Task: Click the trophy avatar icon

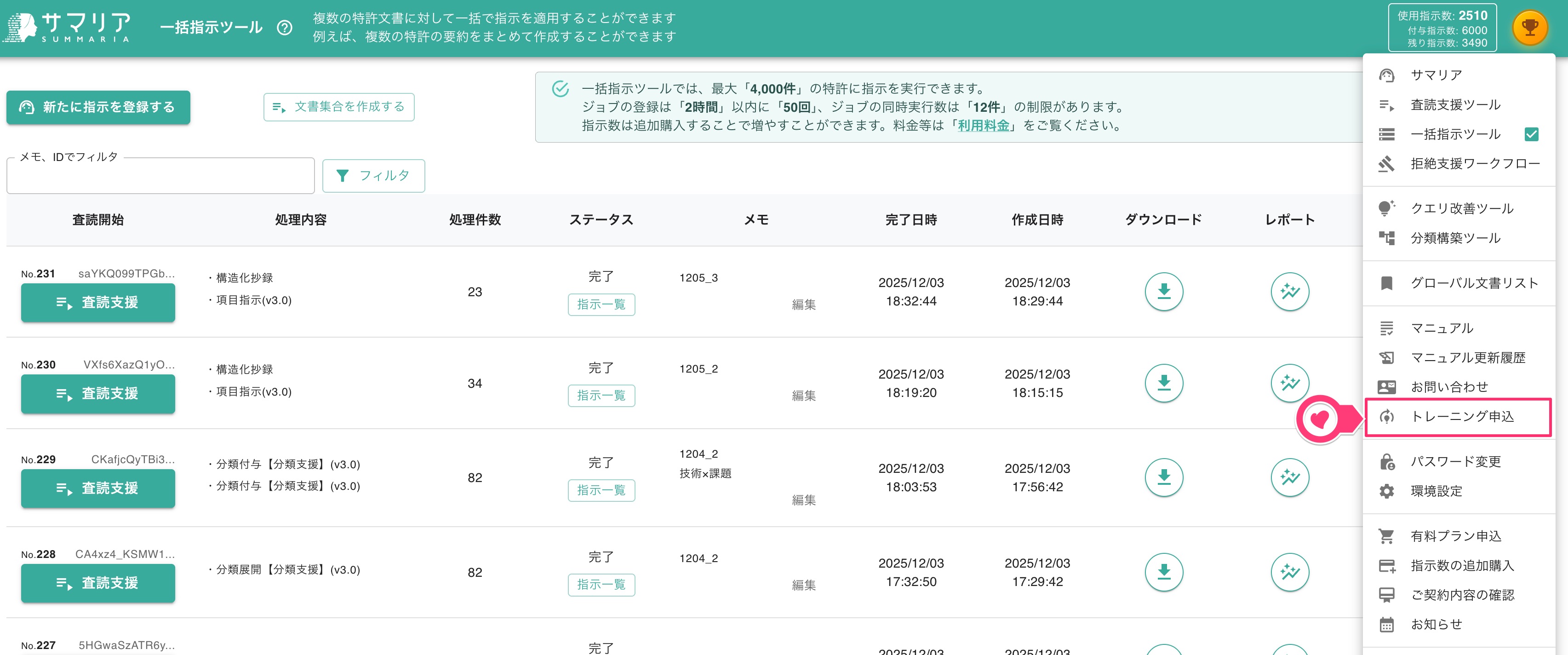Action: [1530, 28]
